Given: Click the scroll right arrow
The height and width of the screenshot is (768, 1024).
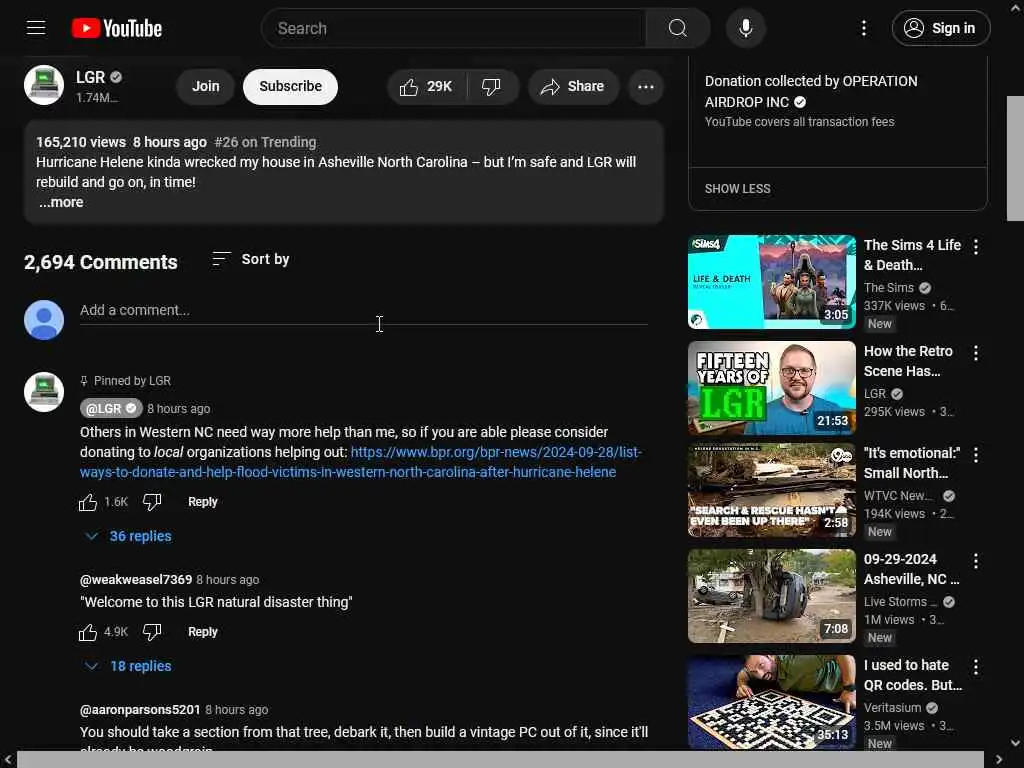Looking at the screenshot, I should 999,759.
